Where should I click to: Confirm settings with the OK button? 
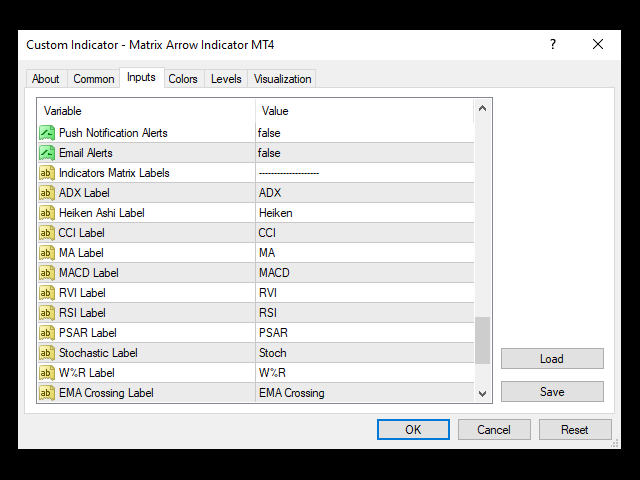pyautogui.click(x=413, y=430)
